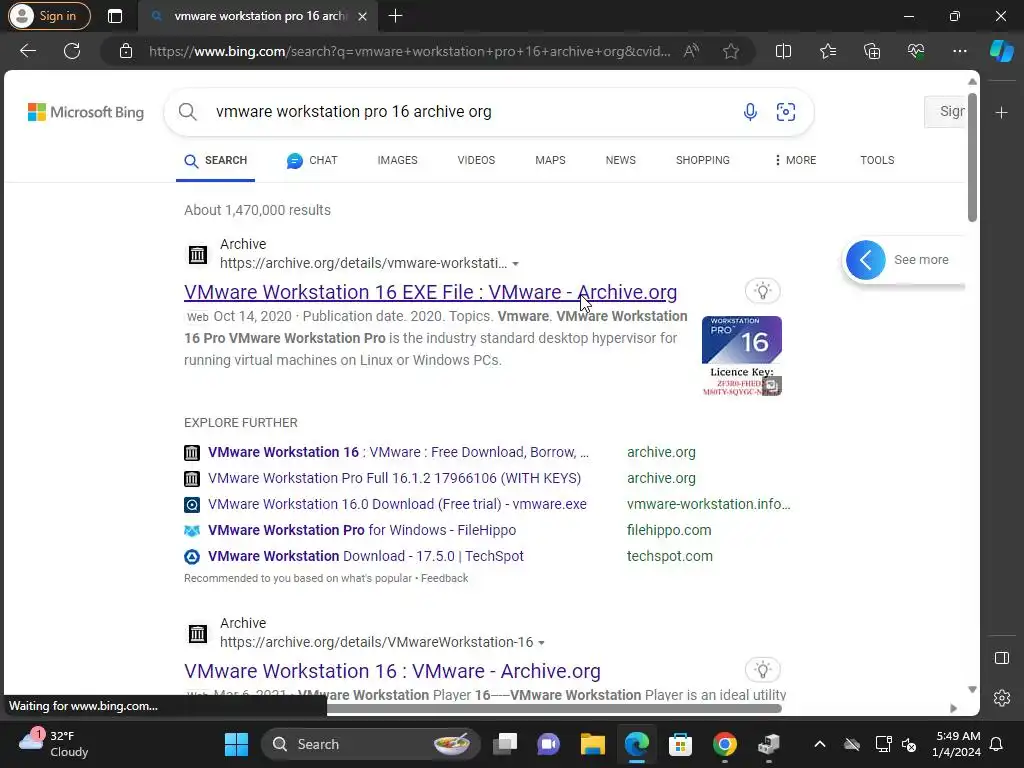Open the Windows Start menu
Screen dimensions: 1024x768
[x=236, y=744]
